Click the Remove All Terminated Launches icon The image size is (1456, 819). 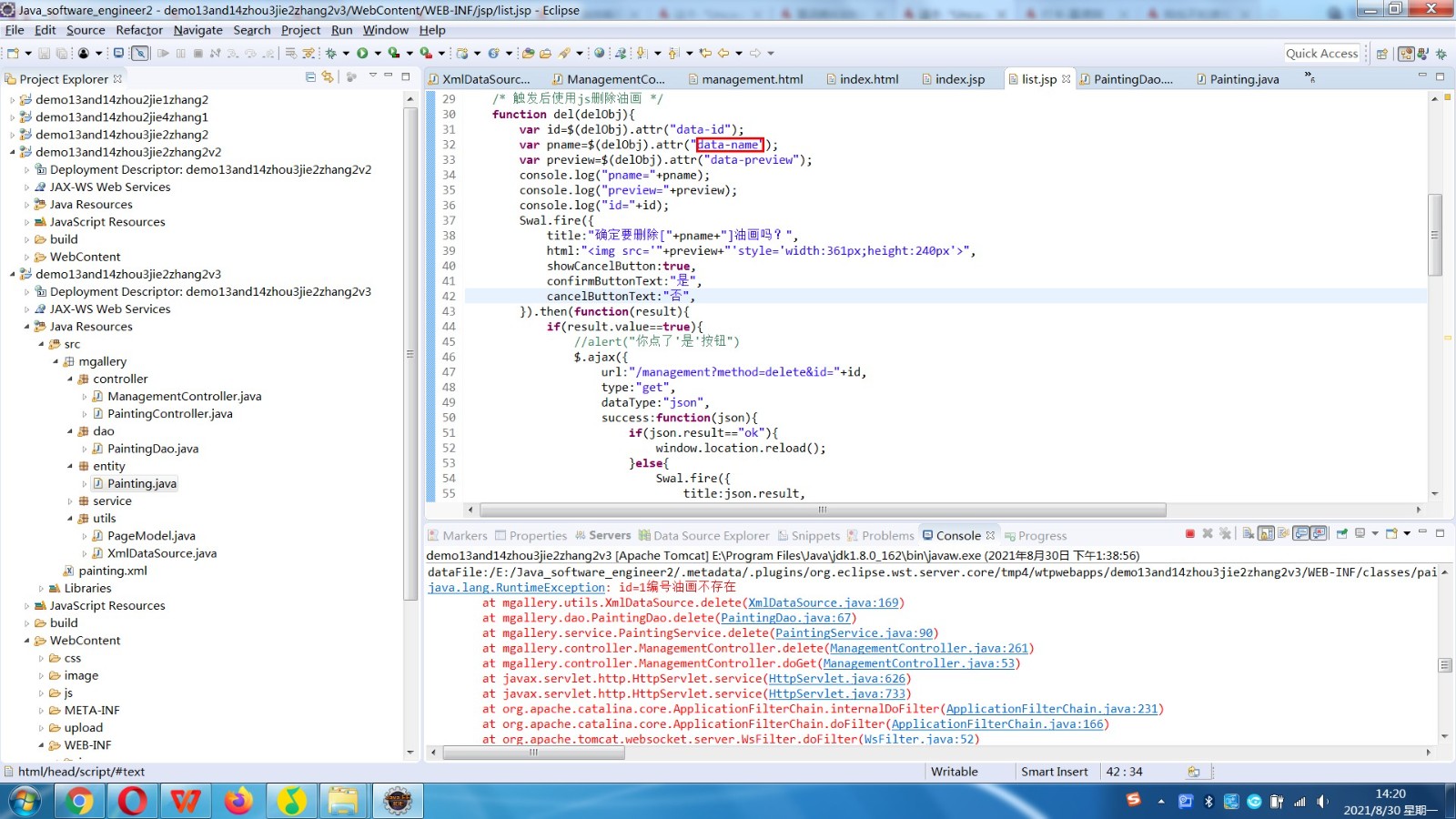click(x=1225, y=534)
